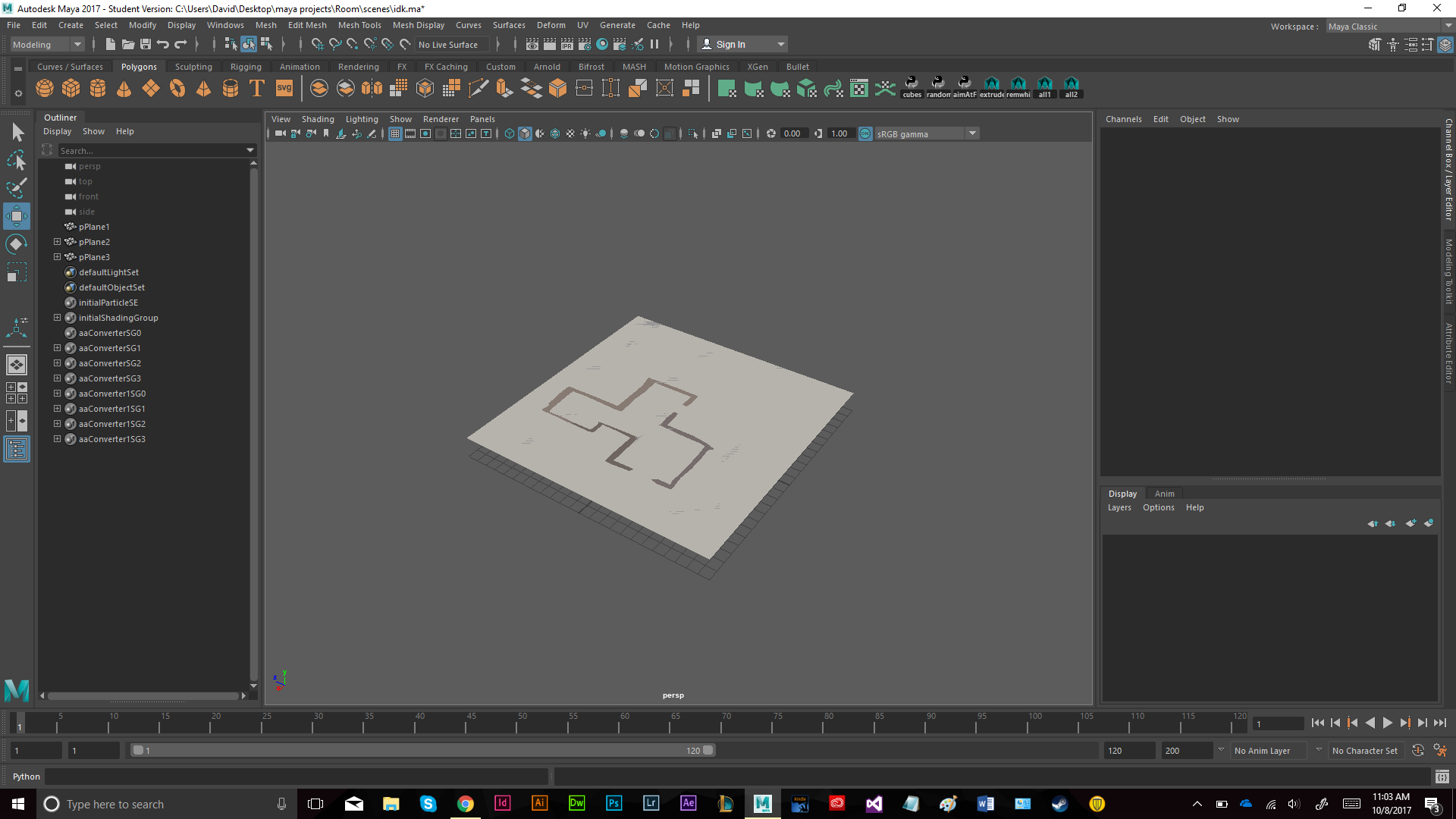Create a polygon sphere from shelf
Screen dimensions: 1456x819
click(x=45, y=89)
